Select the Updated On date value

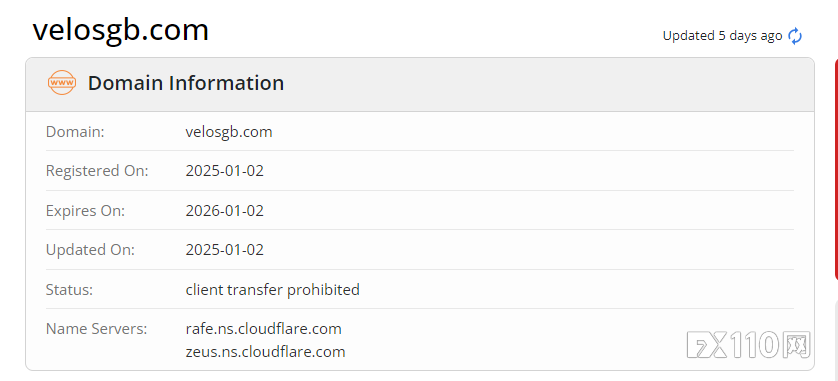[224, 250]
